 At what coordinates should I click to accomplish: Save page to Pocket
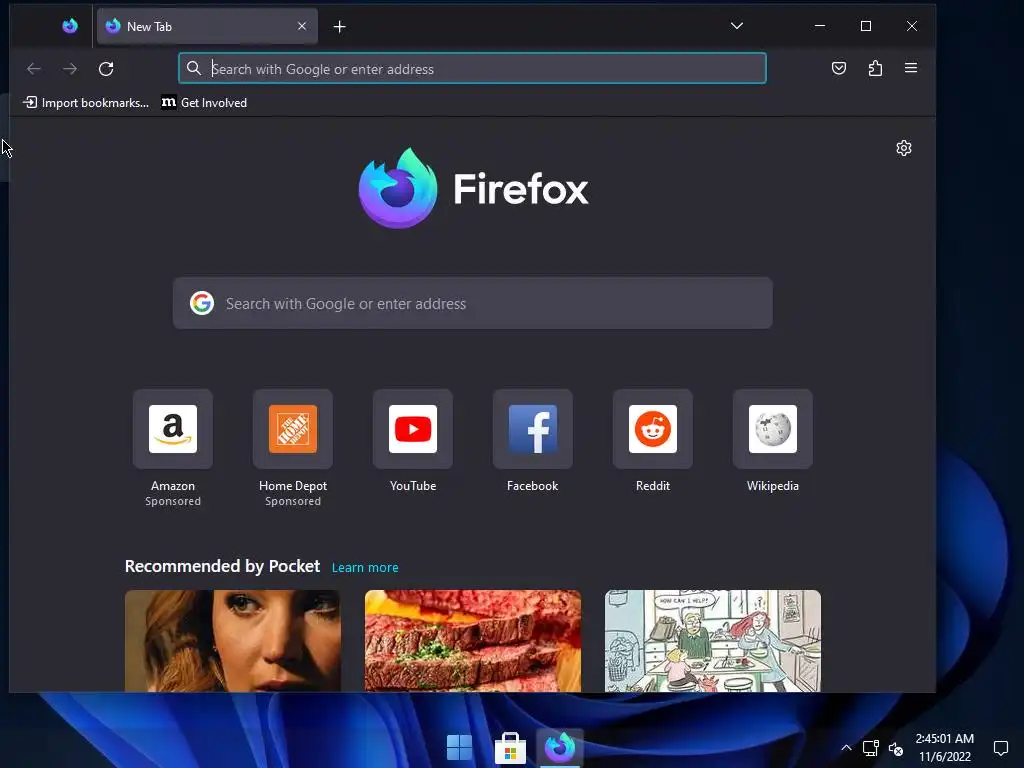[839, 68]
